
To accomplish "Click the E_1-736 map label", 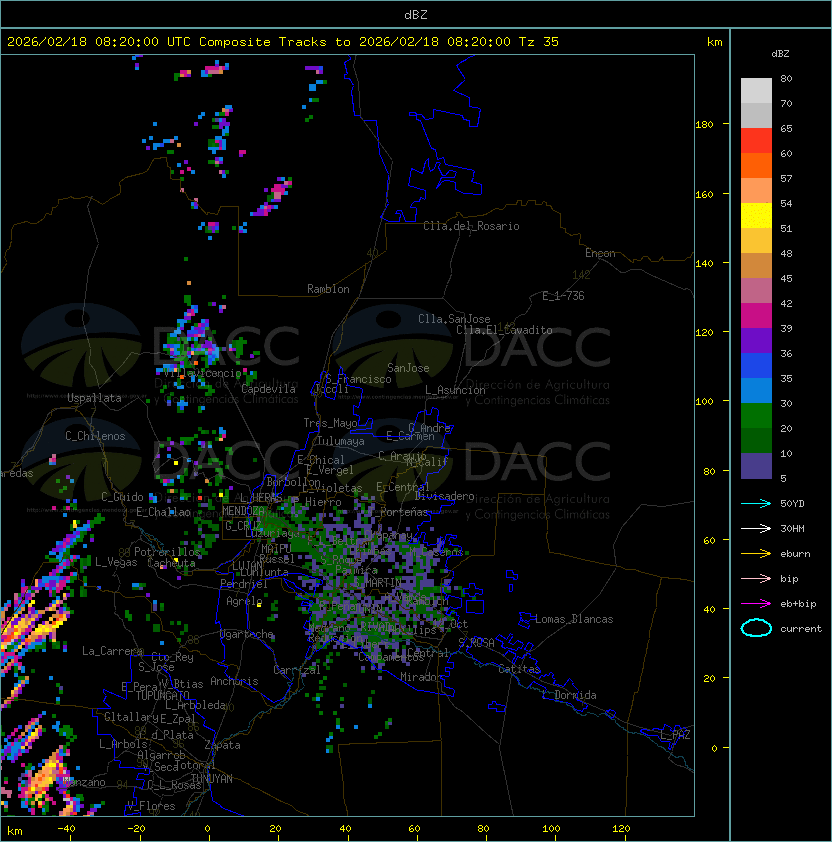I will (563, 296).
